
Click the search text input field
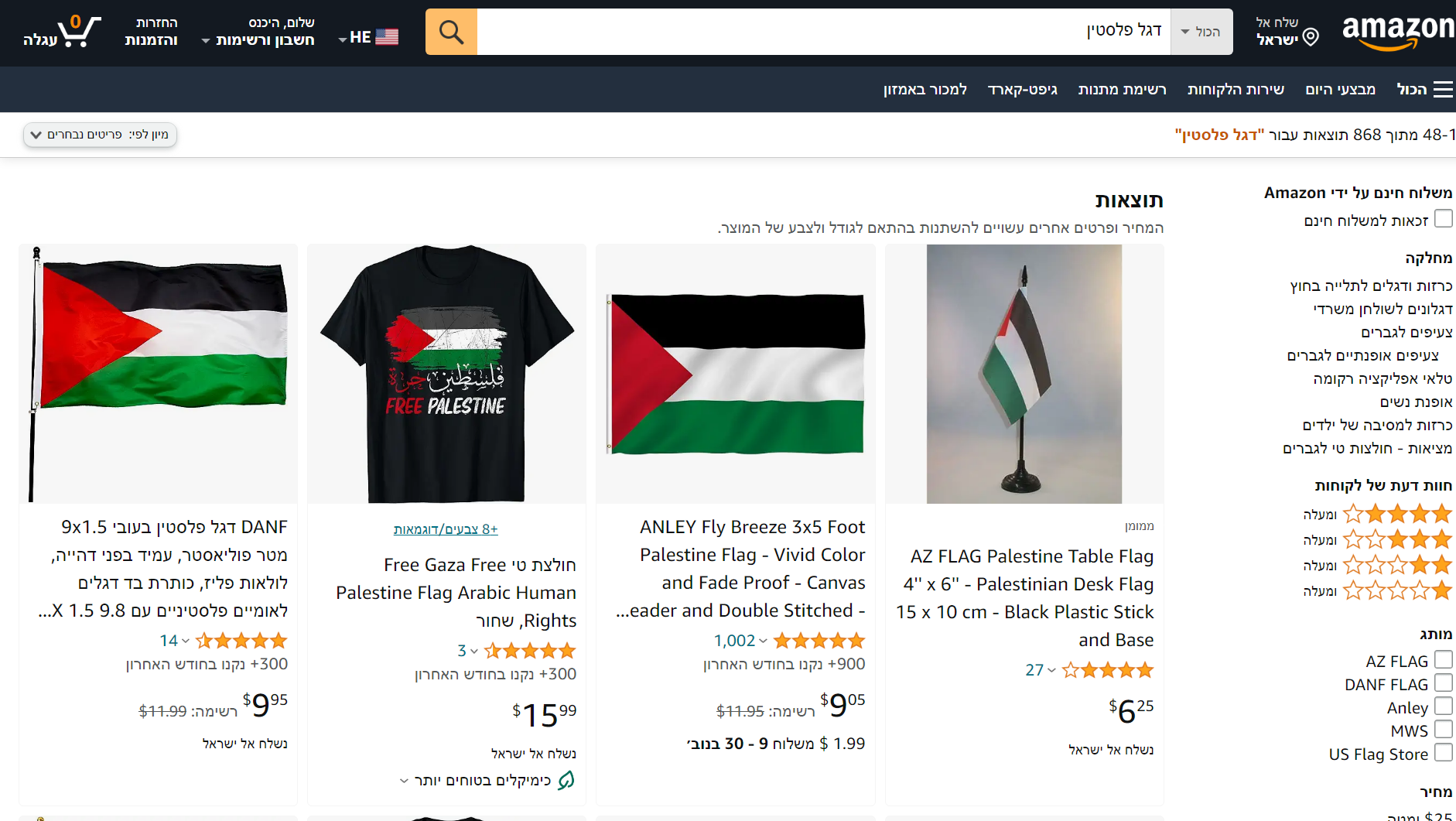[x=823, y=32]
